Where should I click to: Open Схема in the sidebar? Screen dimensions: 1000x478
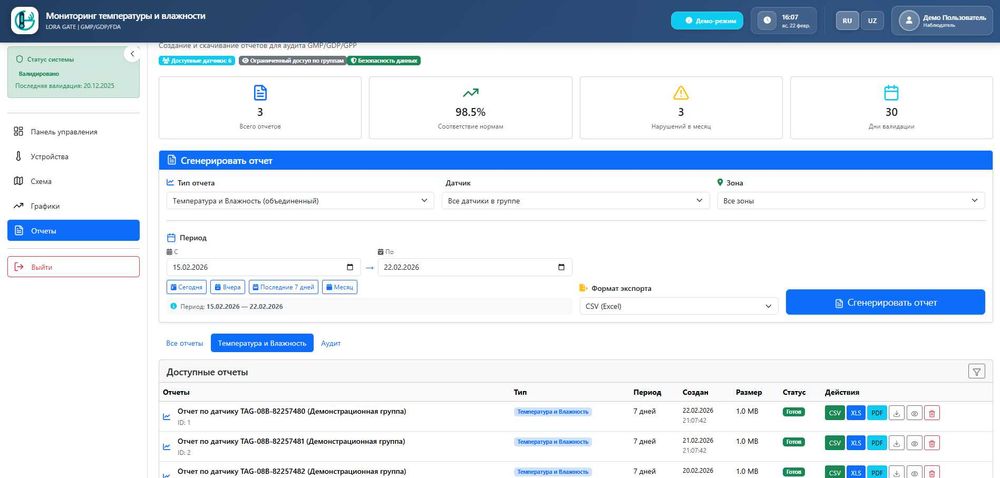[73, 181]
